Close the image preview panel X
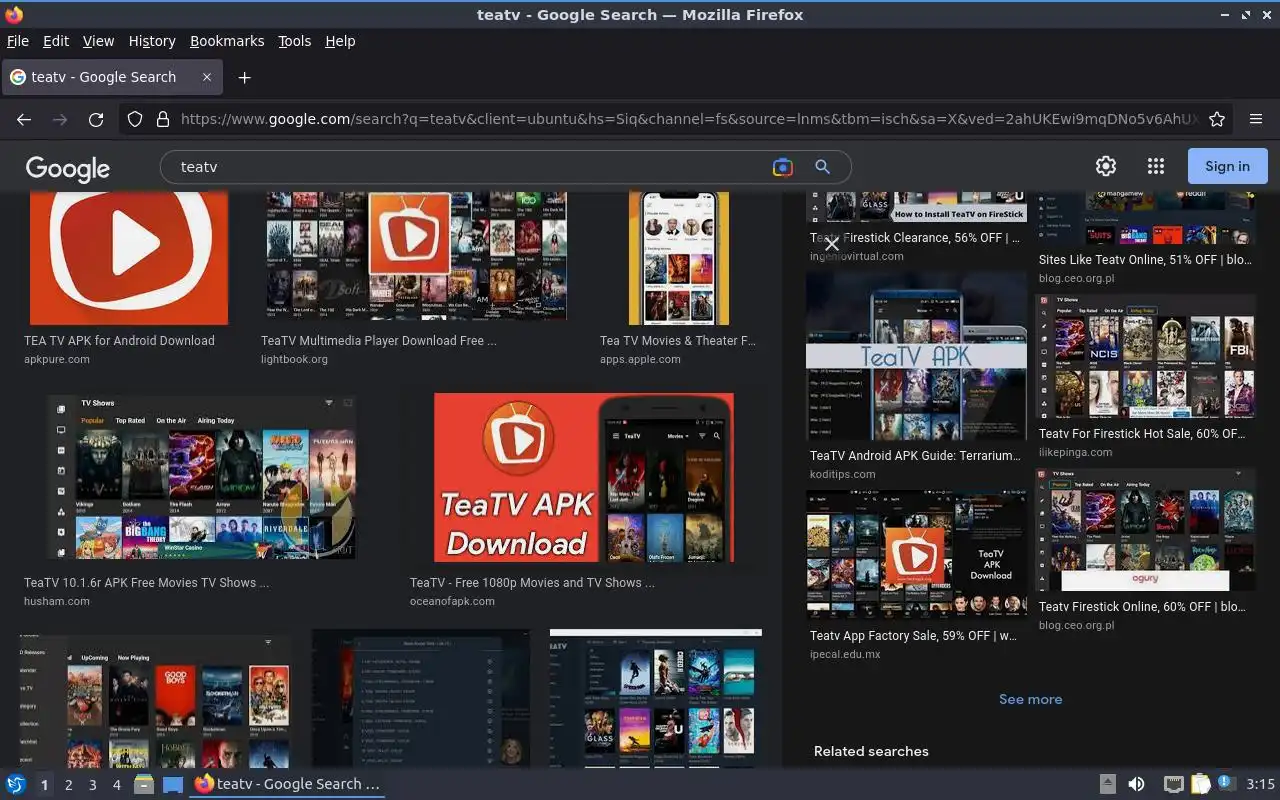This screenshot has height=800, width=1280. coord(832,243)
